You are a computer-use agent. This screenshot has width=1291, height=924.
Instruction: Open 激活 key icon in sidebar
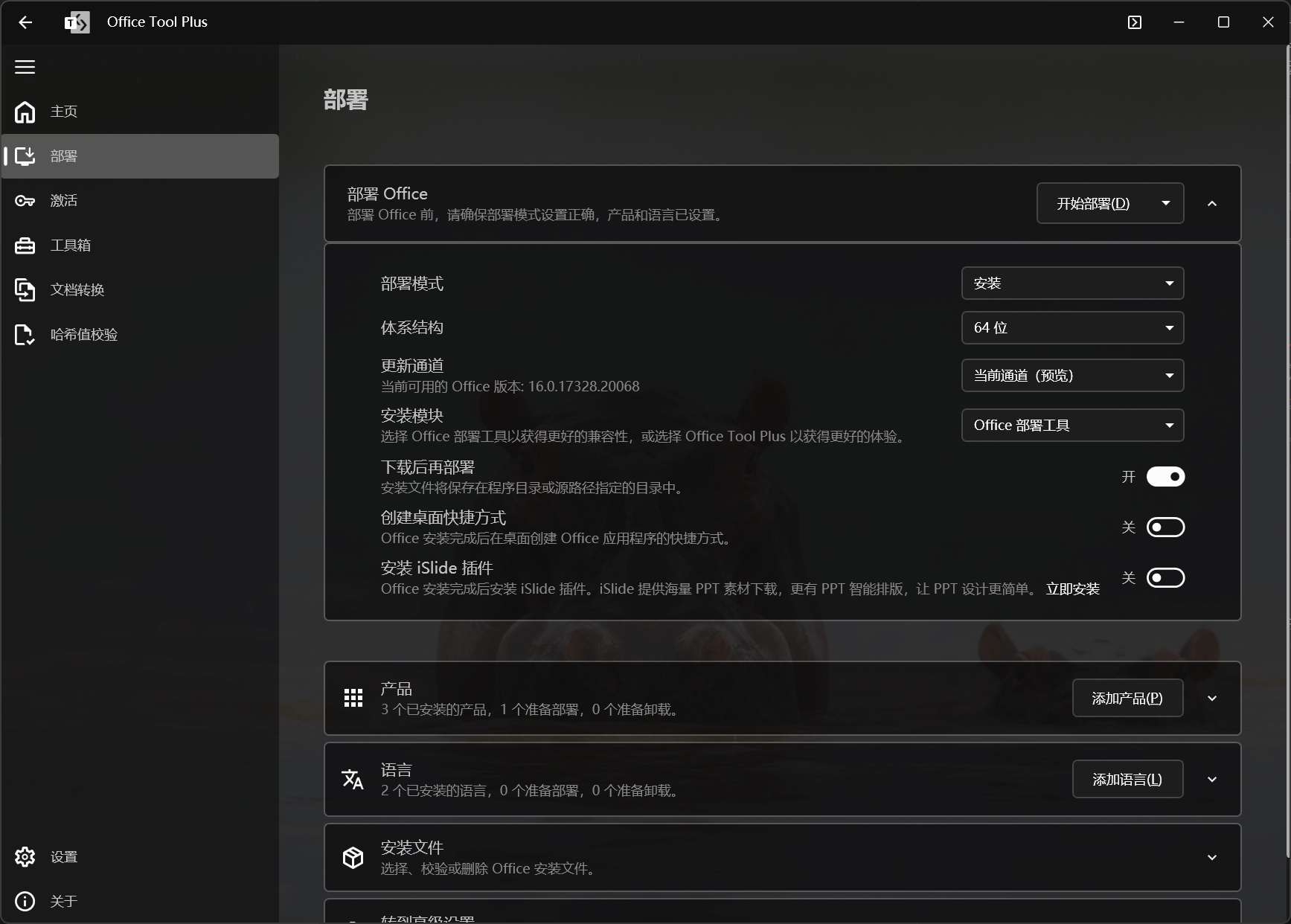pos(25,201)
